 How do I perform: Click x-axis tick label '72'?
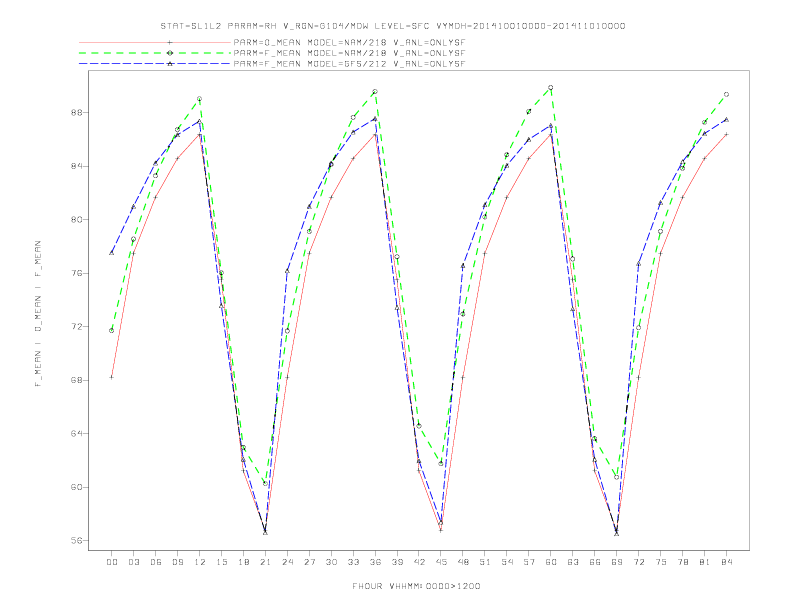tap(639, 562)
